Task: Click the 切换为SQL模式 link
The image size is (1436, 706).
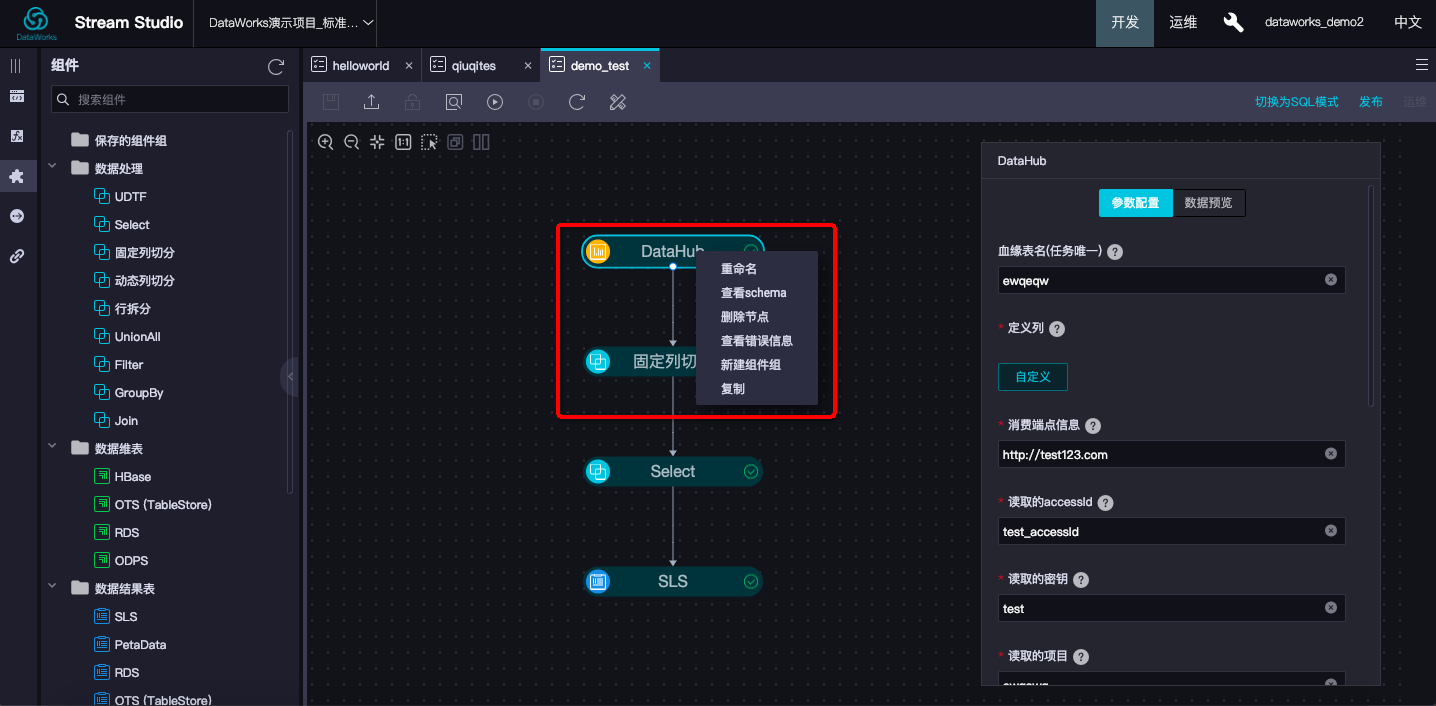Action: point(1297,102)
